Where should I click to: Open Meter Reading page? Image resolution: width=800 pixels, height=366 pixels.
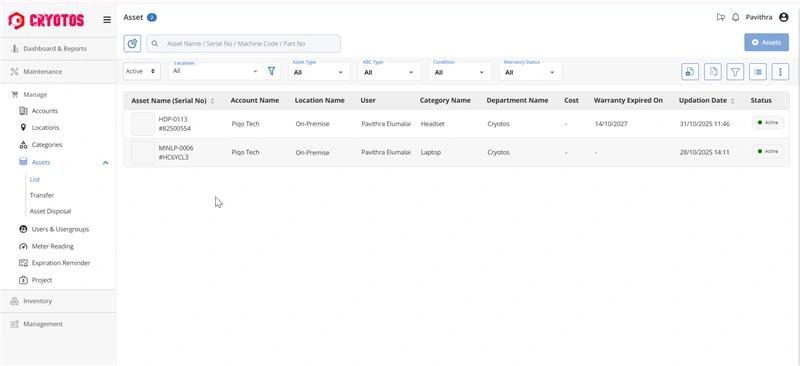point(53,246)
